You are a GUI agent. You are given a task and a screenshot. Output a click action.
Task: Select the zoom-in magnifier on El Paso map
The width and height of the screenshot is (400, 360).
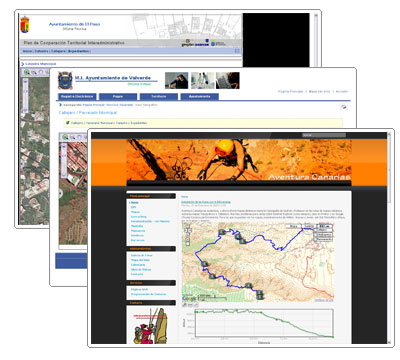coord(27,72)
